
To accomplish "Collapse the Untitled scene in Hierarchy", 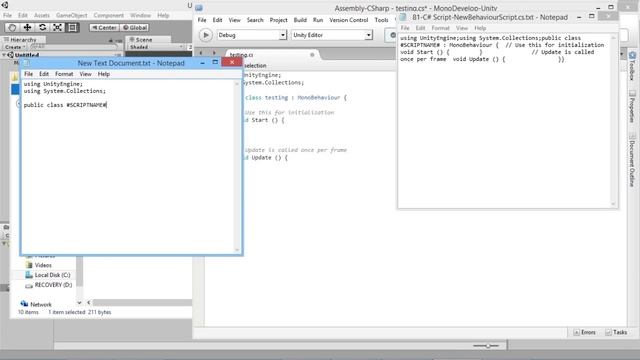I will coord(4,55).
